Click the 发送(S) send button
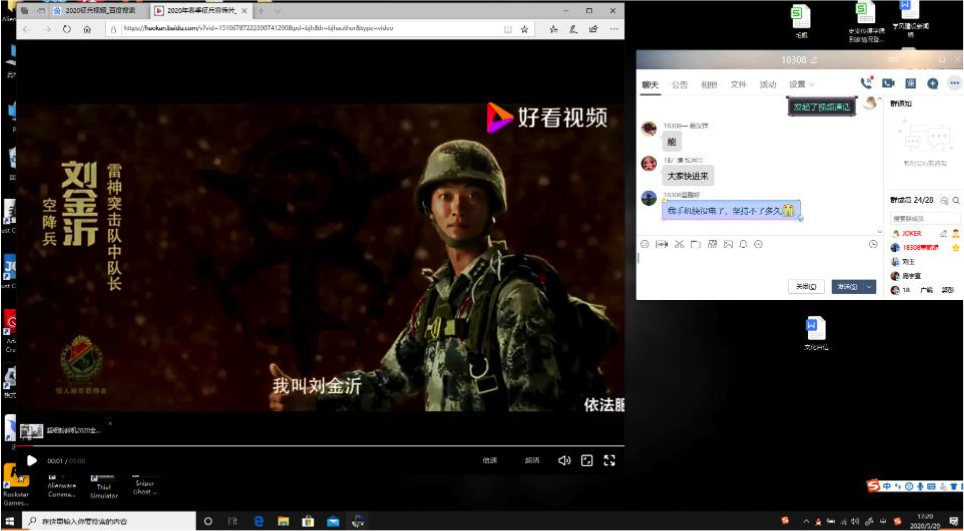Viewport: 964px width, 531px height. [x=847, y=286]
